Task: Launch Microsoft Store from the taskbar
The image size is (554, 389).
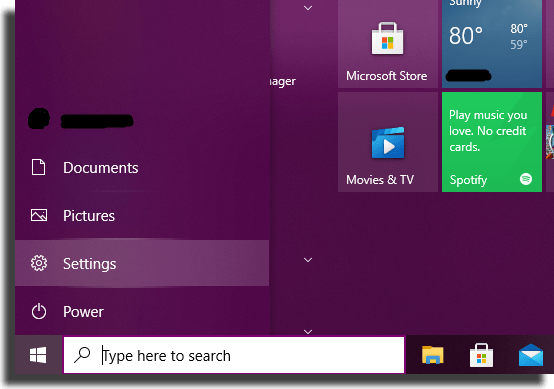Action: click(481, 355)
